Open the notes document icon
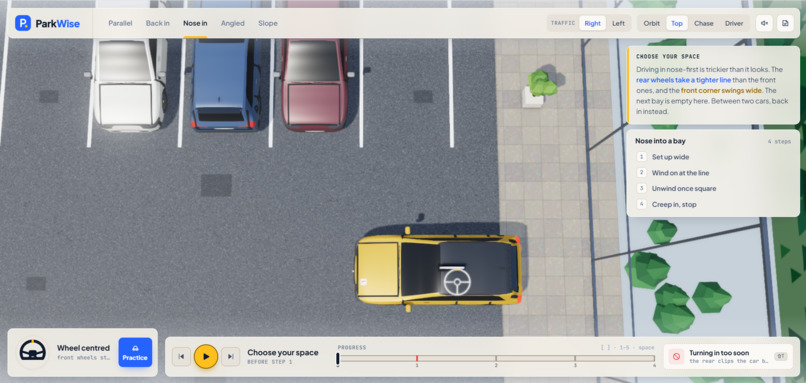This screenshot has height=383, width=806. tap(785, 23)
